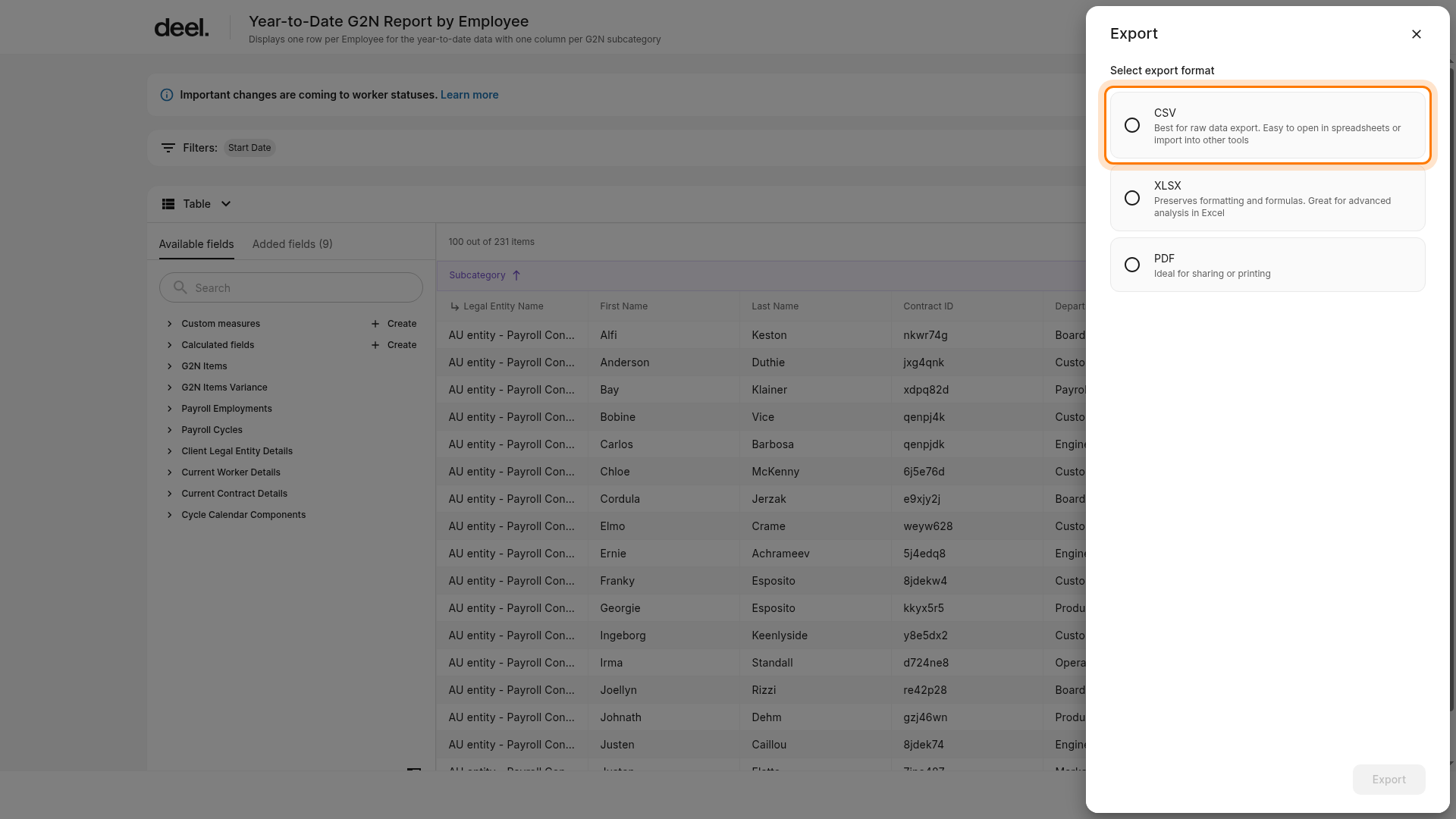Click the last name cell 'Keenlyside'
The image size is (1456, 819).
click(780, 635)
